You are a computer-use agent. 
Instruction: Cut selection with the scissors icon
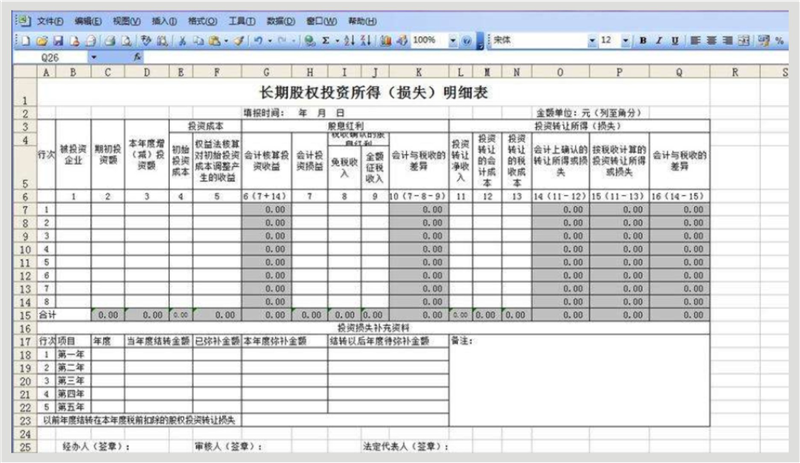point(182,40)
